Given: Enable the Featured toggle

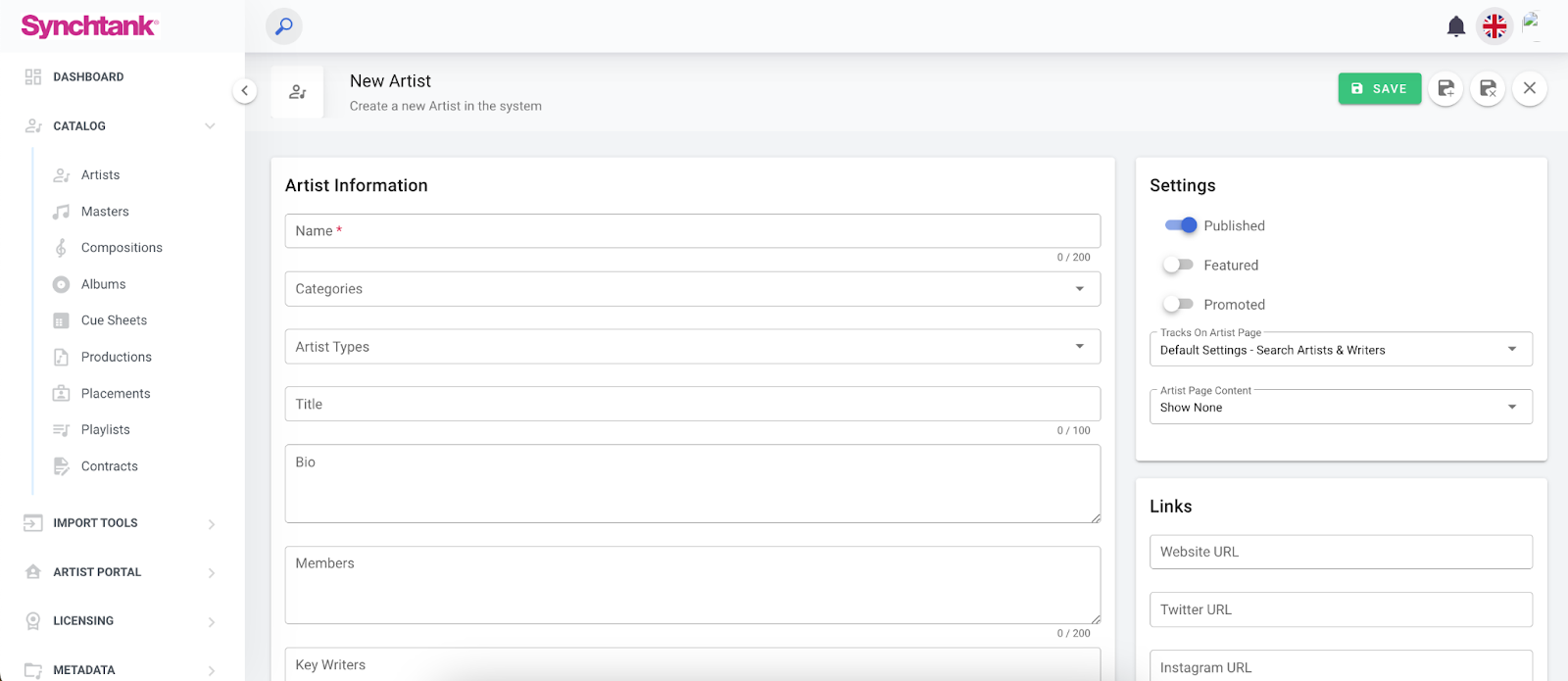Looking at the screenshot, I should click(x=1178, y=266).
